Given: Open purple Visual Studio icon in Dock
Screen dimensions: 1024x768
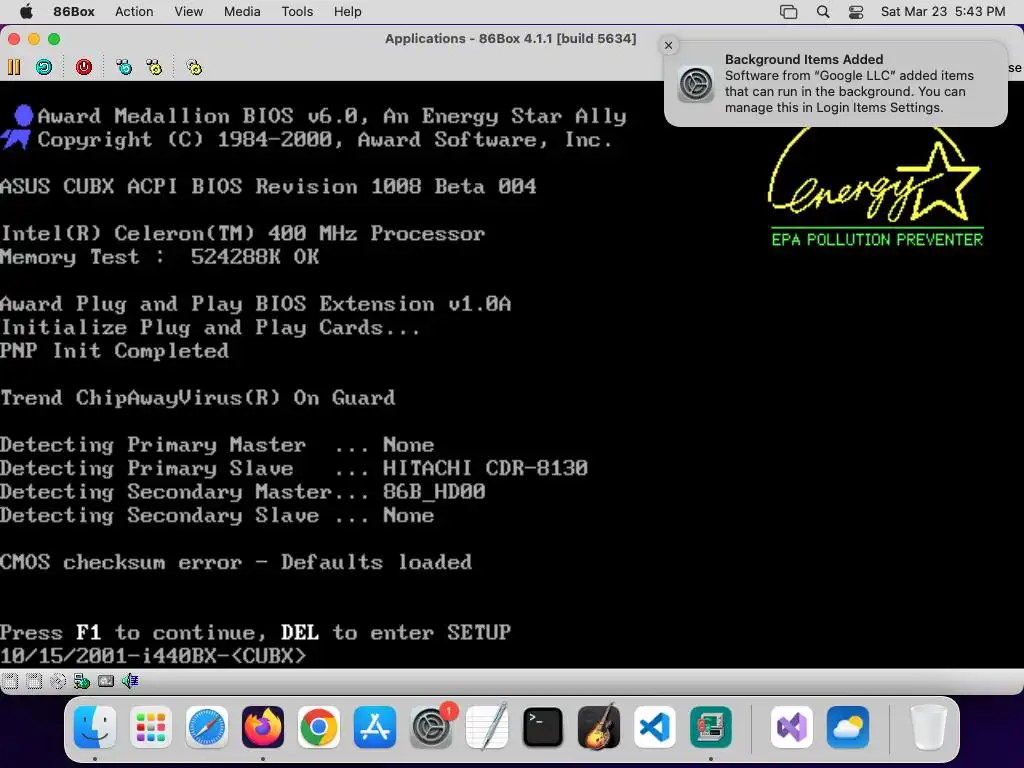Looking at the screenshot, I should (792, 727).
